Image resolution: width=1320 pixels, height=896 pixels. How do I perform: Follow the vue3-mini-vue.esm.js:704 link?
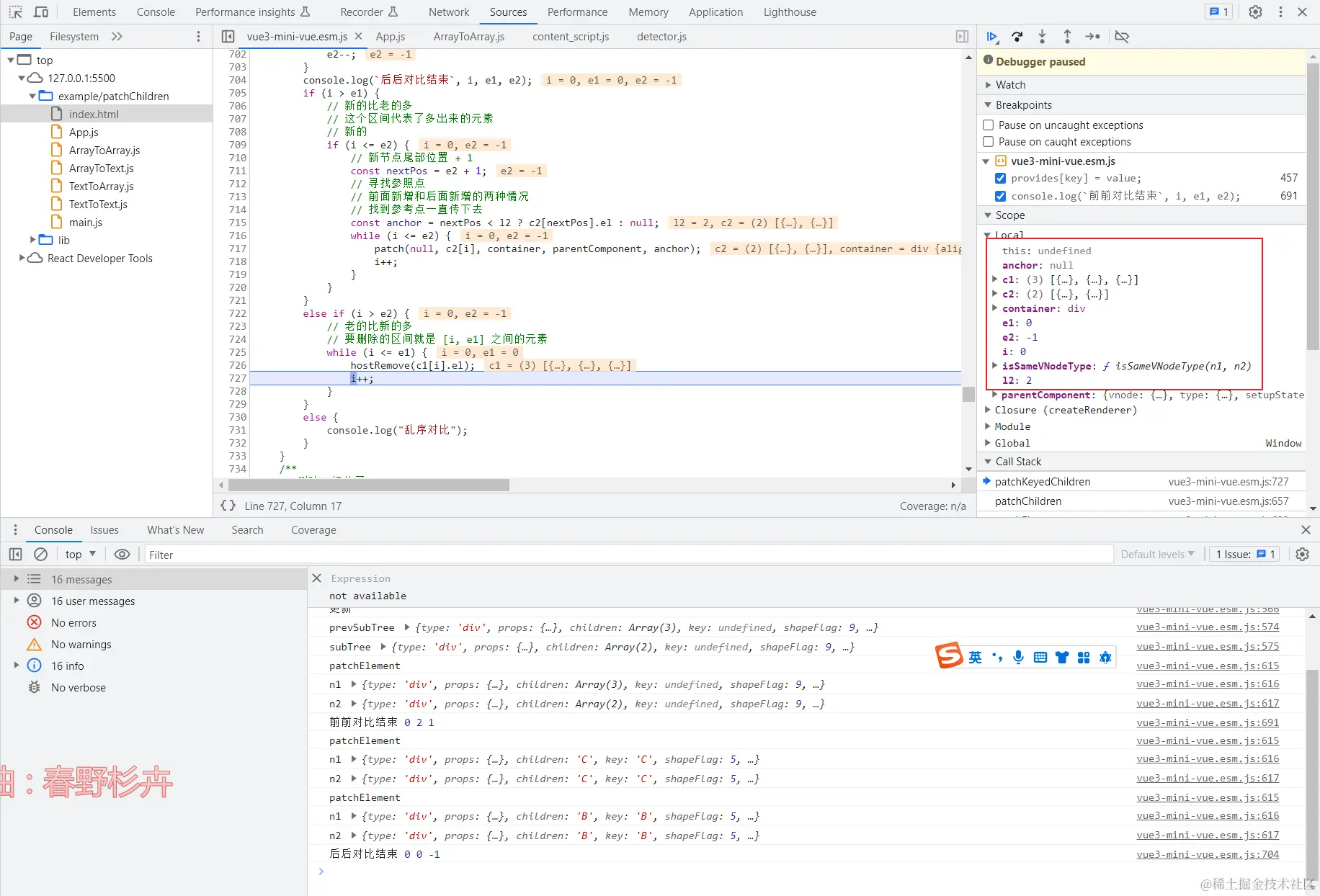pos(1208,854)
